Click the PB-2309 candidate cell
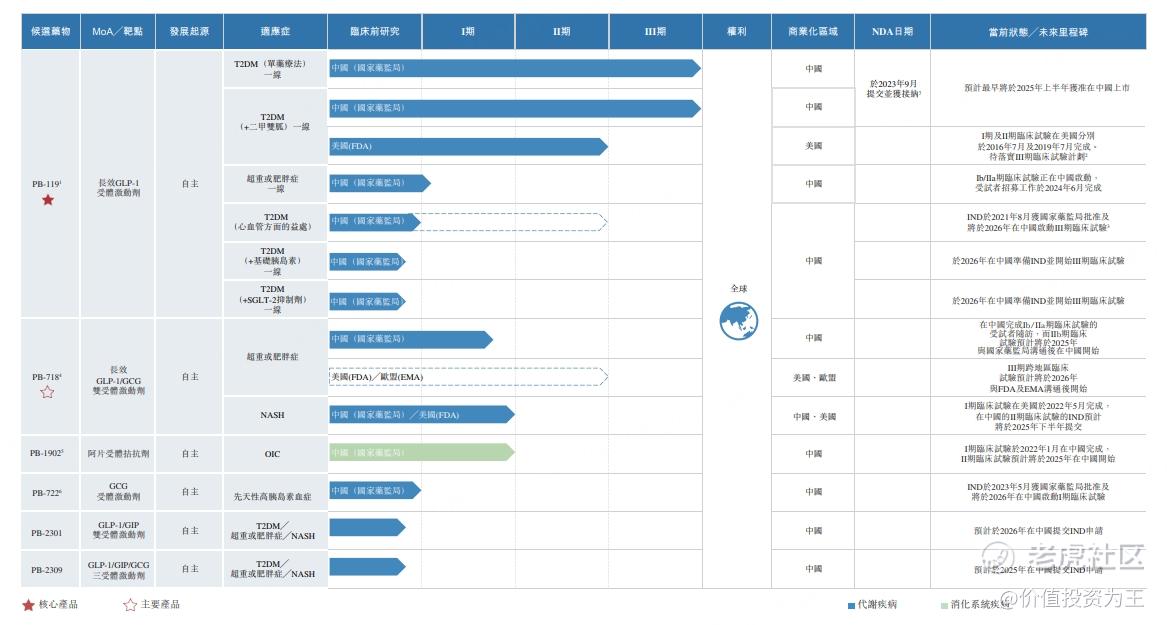1167x625 pixels. pyautogui.click(x=49, y=569)
